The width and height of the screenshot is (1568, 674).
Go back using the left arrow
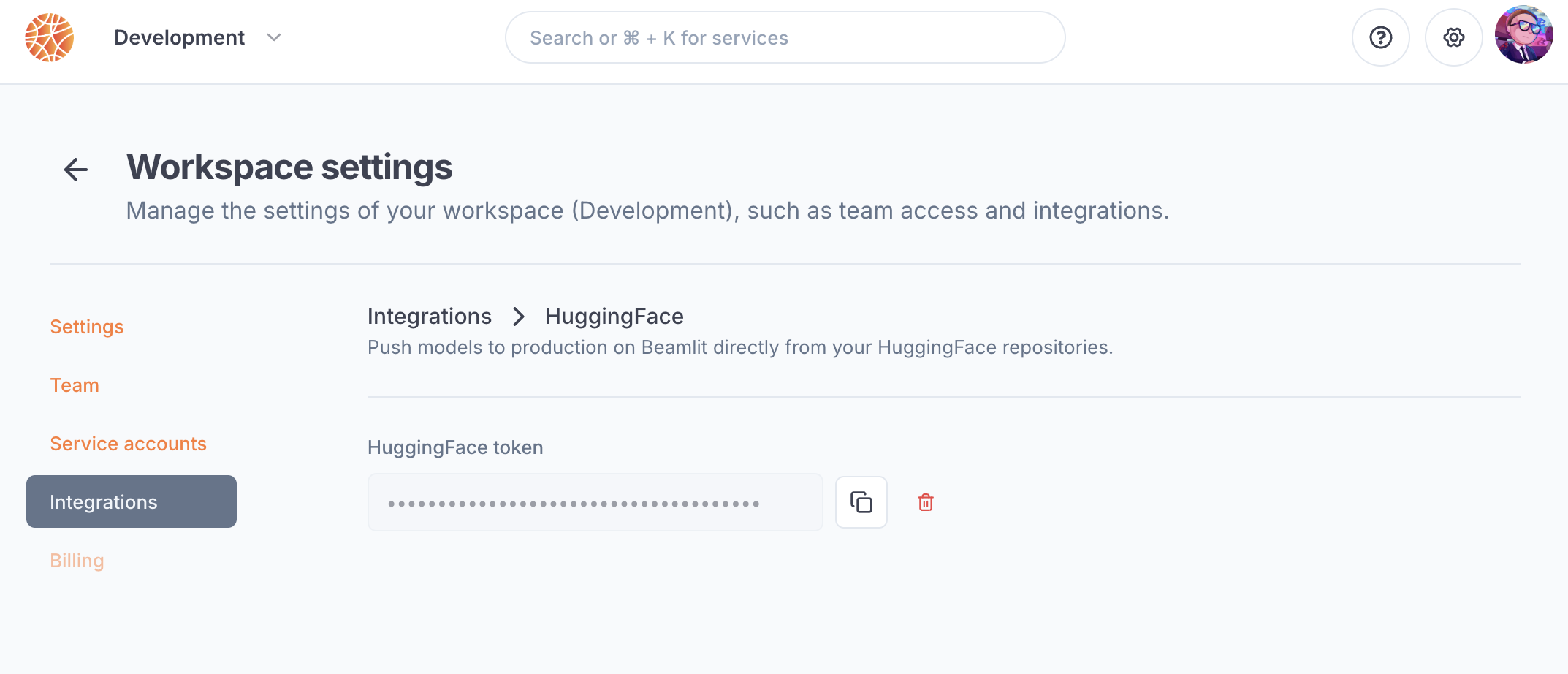[x=75, y=170]
